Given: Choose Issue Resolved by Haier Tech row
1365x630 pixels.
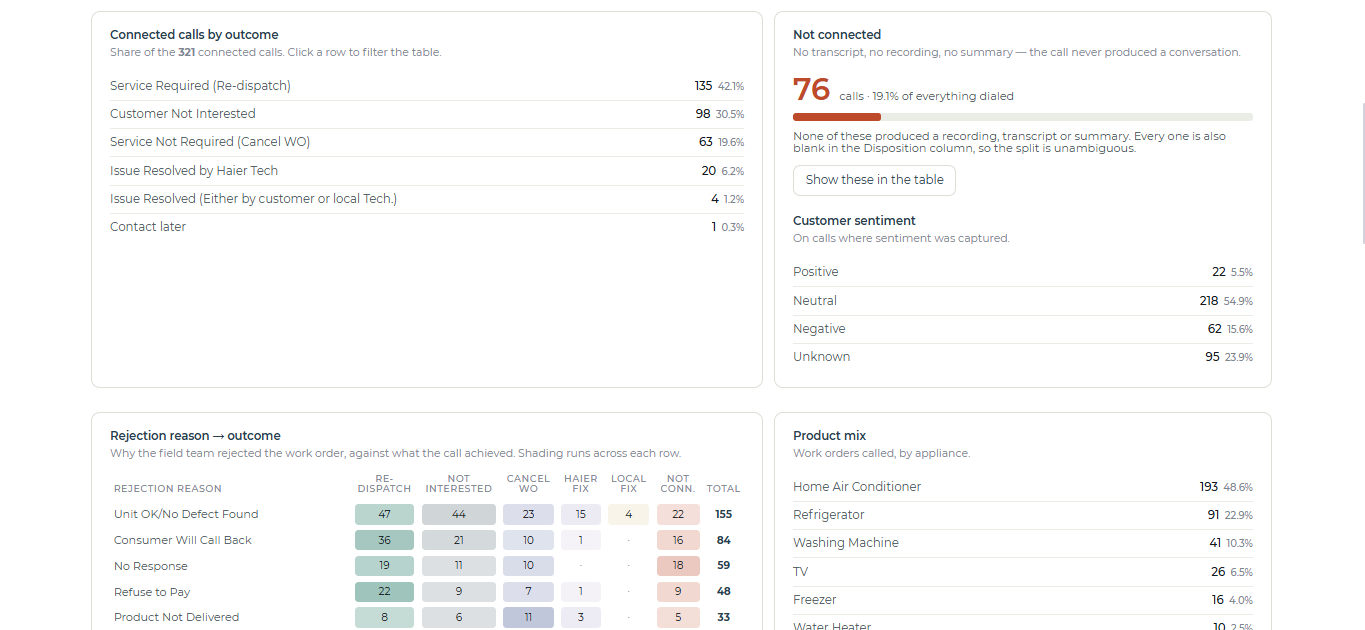Looking at the screenshot, I should click(427, 171).
